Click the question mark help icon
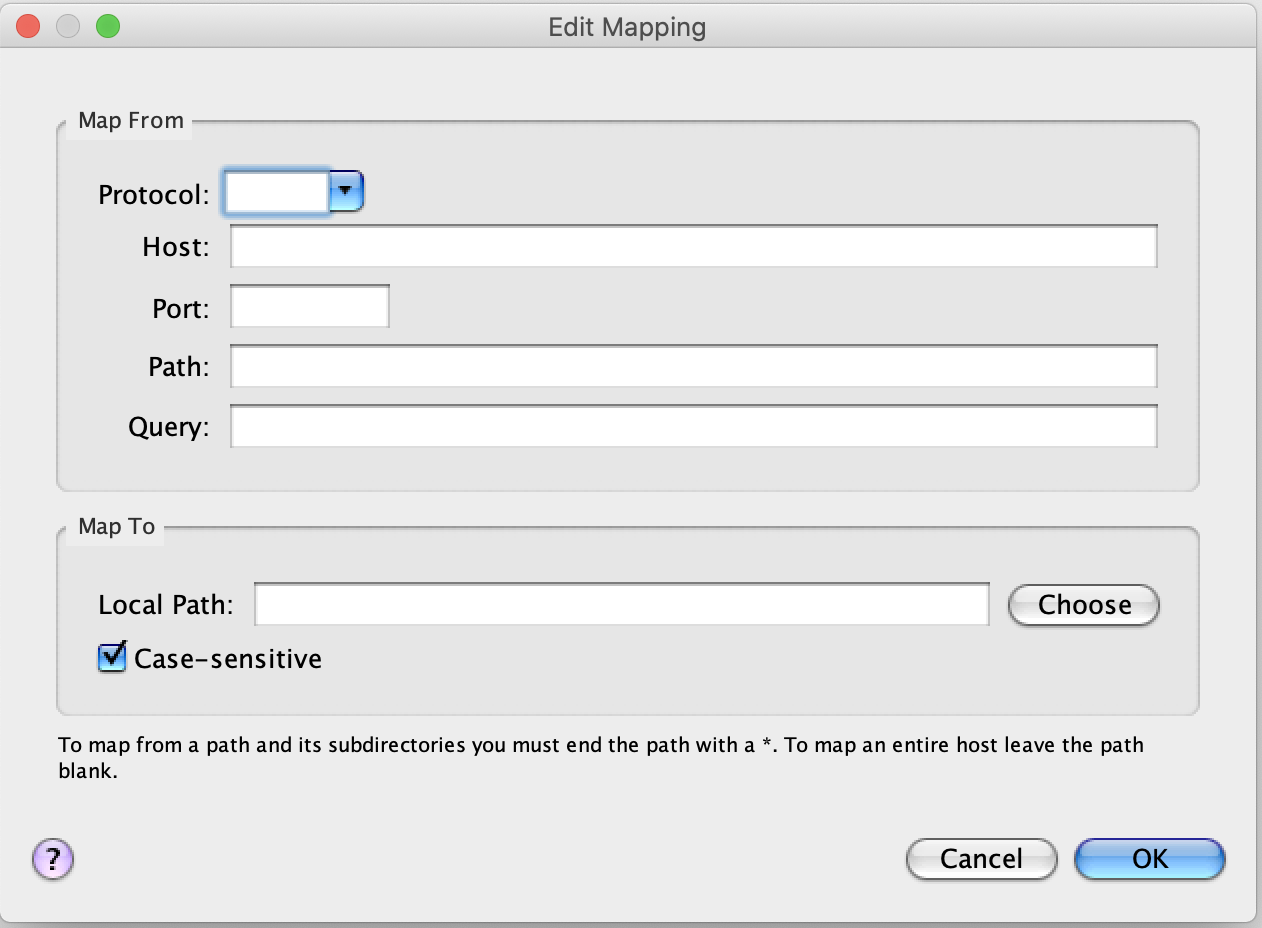 51,859
